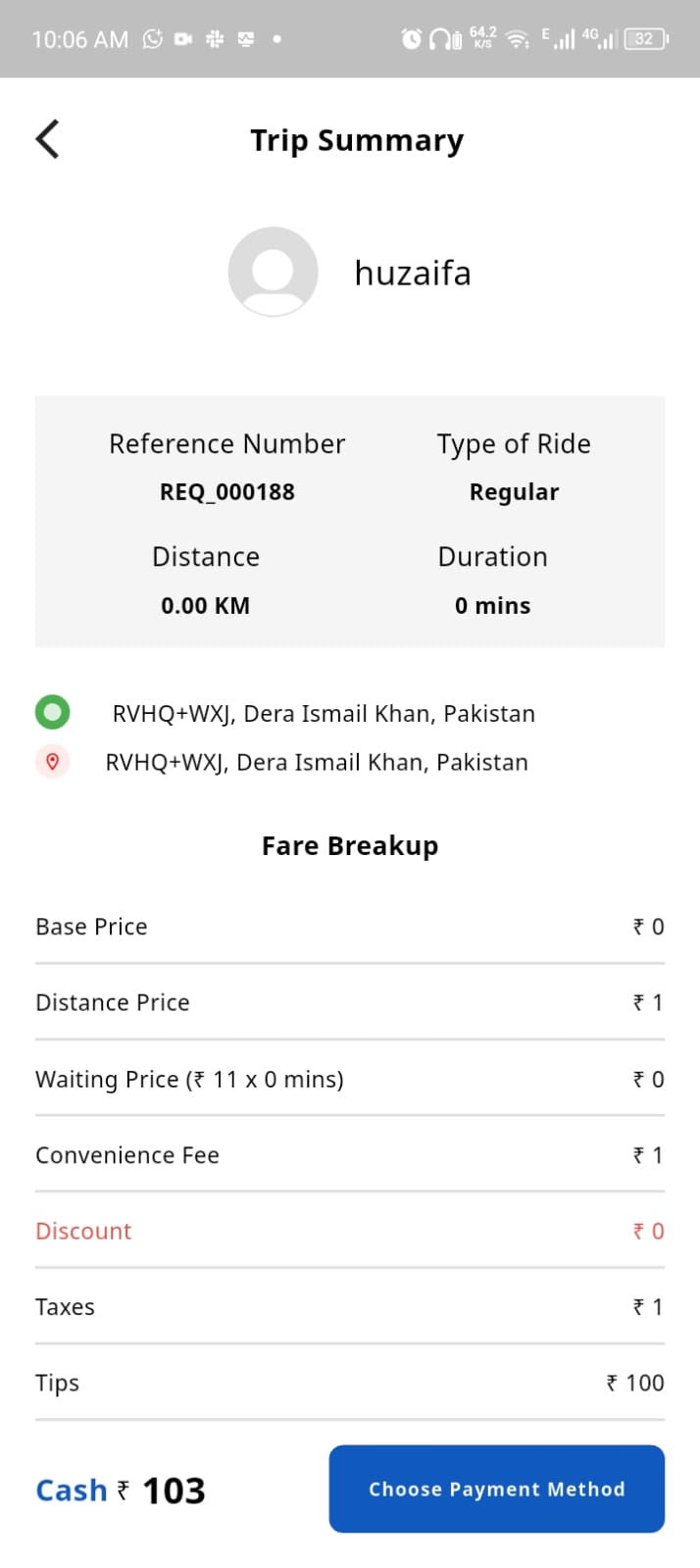
Task: Tap the Wi-Fi signal icon
Action: (x=517, y=39)
